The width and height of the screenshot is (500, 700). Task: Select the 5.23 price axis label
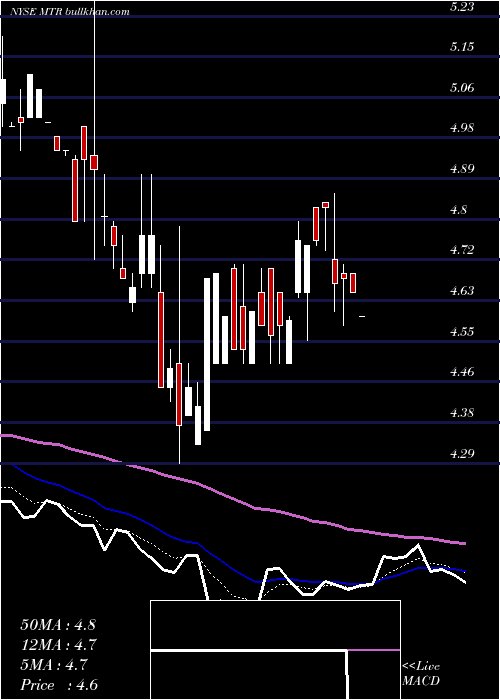click(462, 6)
